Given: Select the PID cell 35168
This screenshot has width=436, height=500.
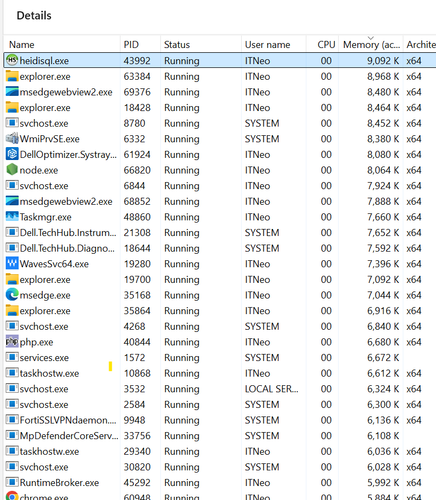Looking at the screenshot, I should coord(137,295).
